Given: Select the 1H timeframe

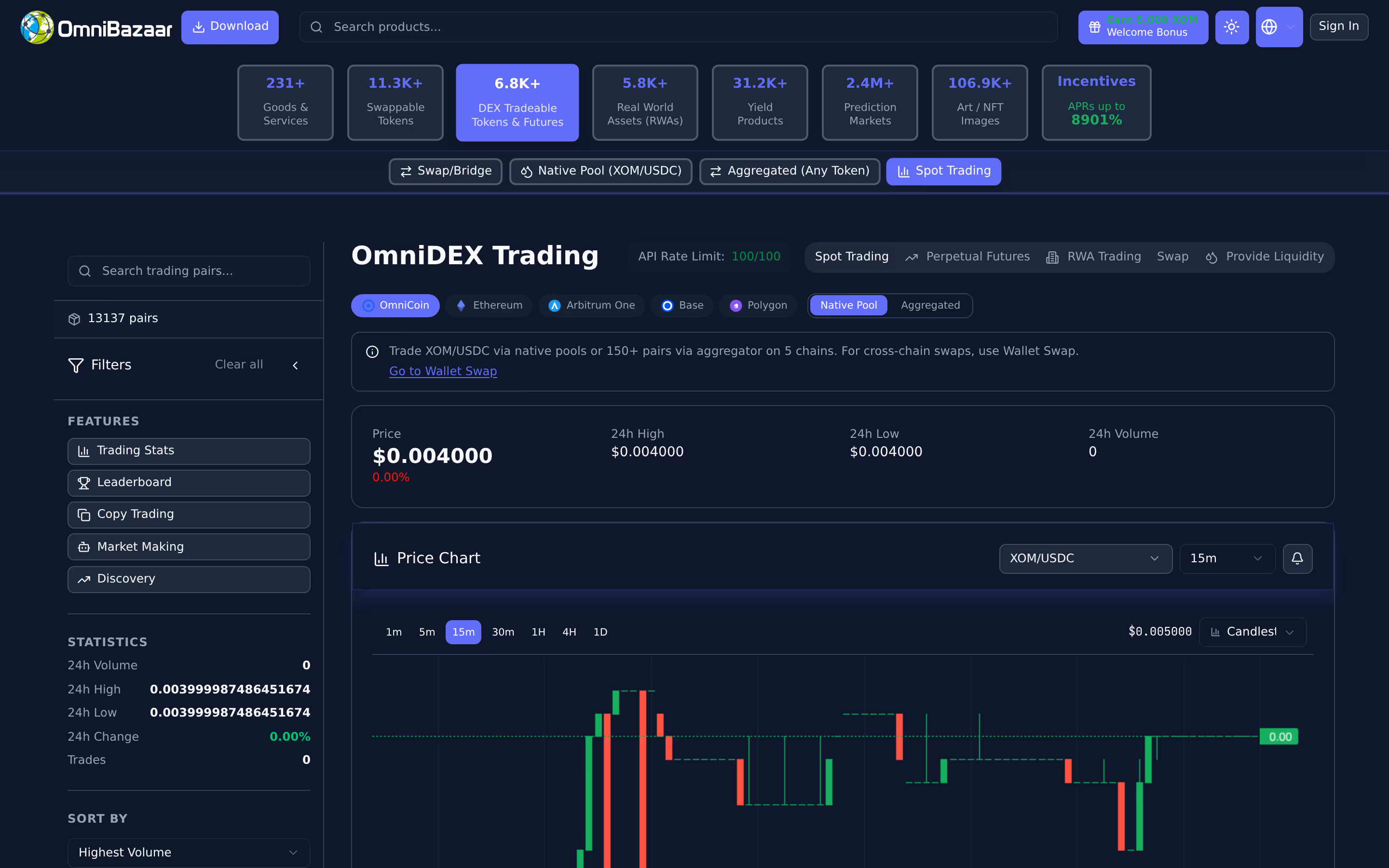Looking at the screenshot, I should pyautogui.click(x=538, y=632).
